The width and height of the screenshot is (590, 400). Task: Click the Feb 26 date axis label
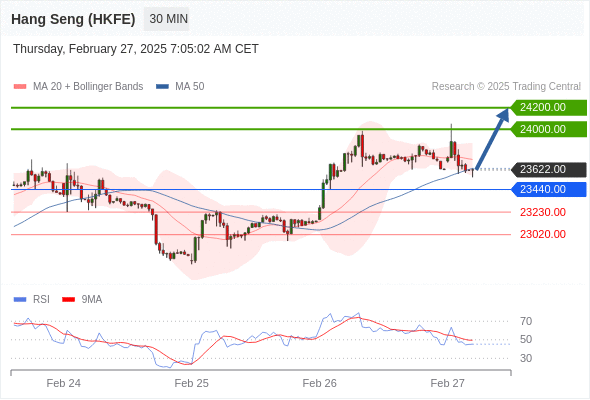click(319, 383)
